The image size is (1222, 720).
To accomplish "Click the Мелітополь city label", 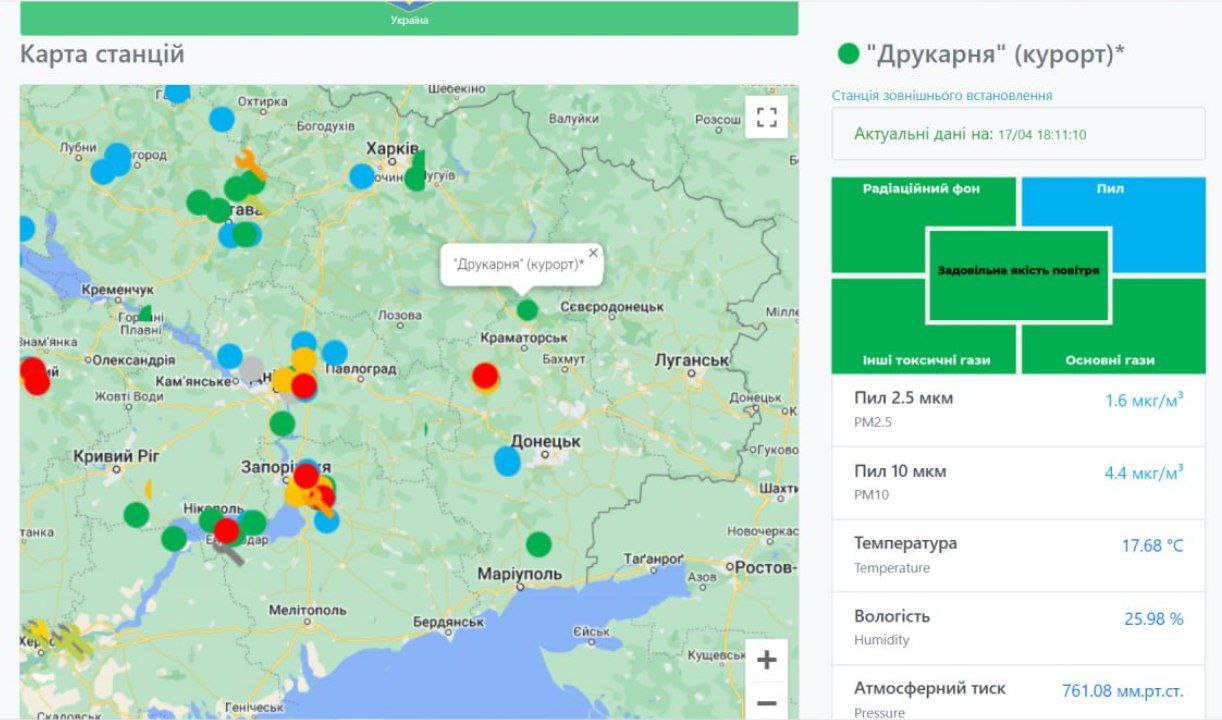I will [307, 610].
